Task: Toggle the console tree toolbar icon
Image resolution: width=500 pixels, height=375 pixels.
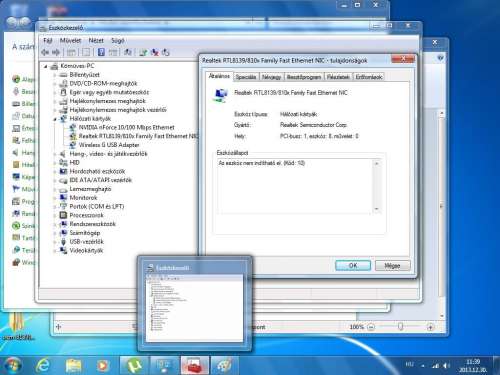Action: pos(71,52)
